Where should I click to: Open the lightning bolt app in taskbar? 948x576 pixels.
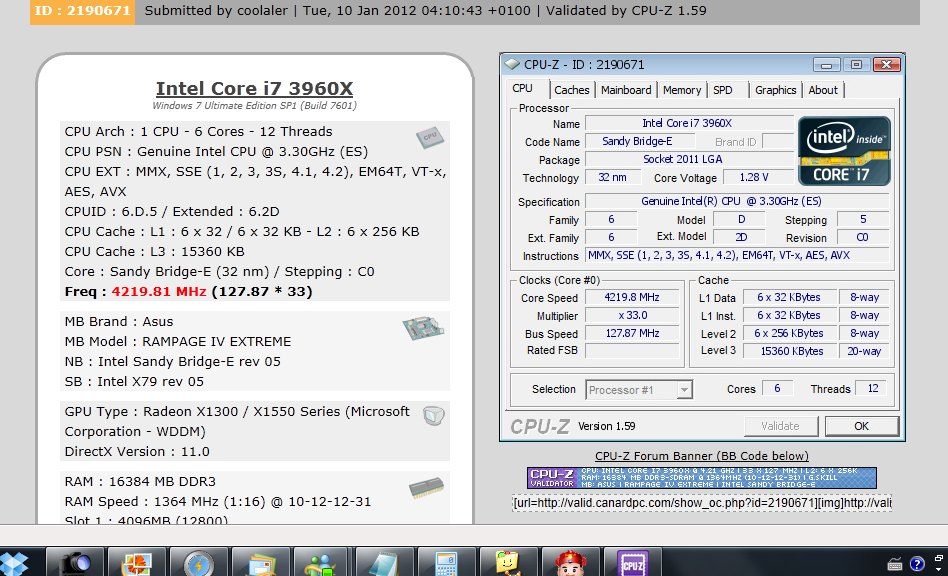coord(199,562)
